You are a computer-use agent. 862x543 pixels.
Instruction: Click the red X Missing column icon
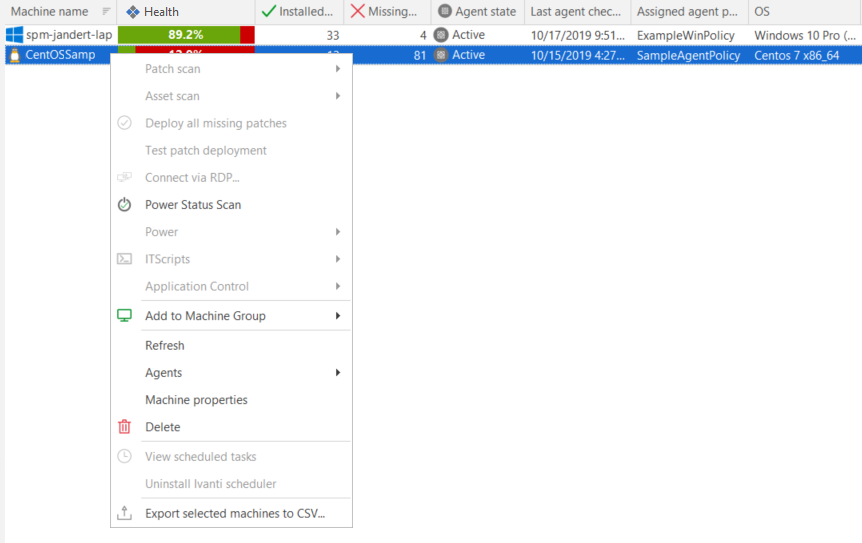point(357,11)
